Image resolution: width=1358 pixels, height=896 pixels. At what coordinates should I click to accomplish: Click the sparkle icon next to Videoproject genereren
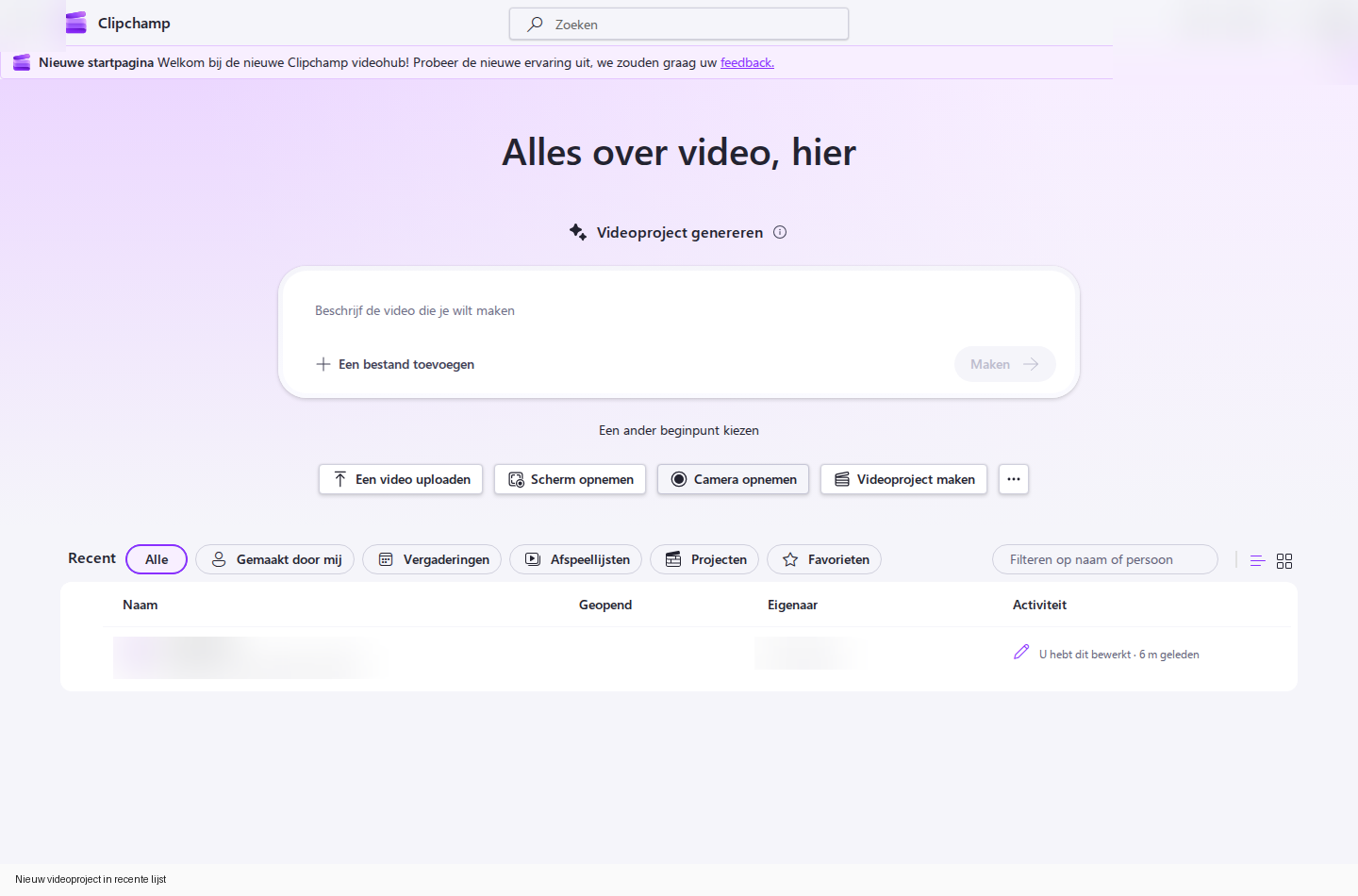[x=578, y=231]
